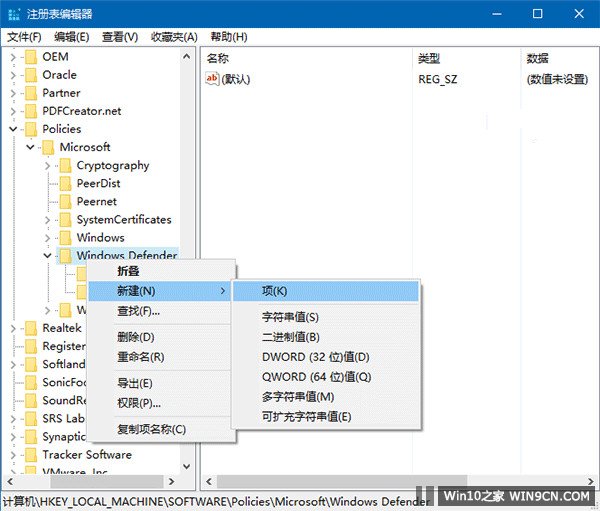Click the PDFCreator.net folder icon
This screenshot has width=600, height=511.
(30, 111)
